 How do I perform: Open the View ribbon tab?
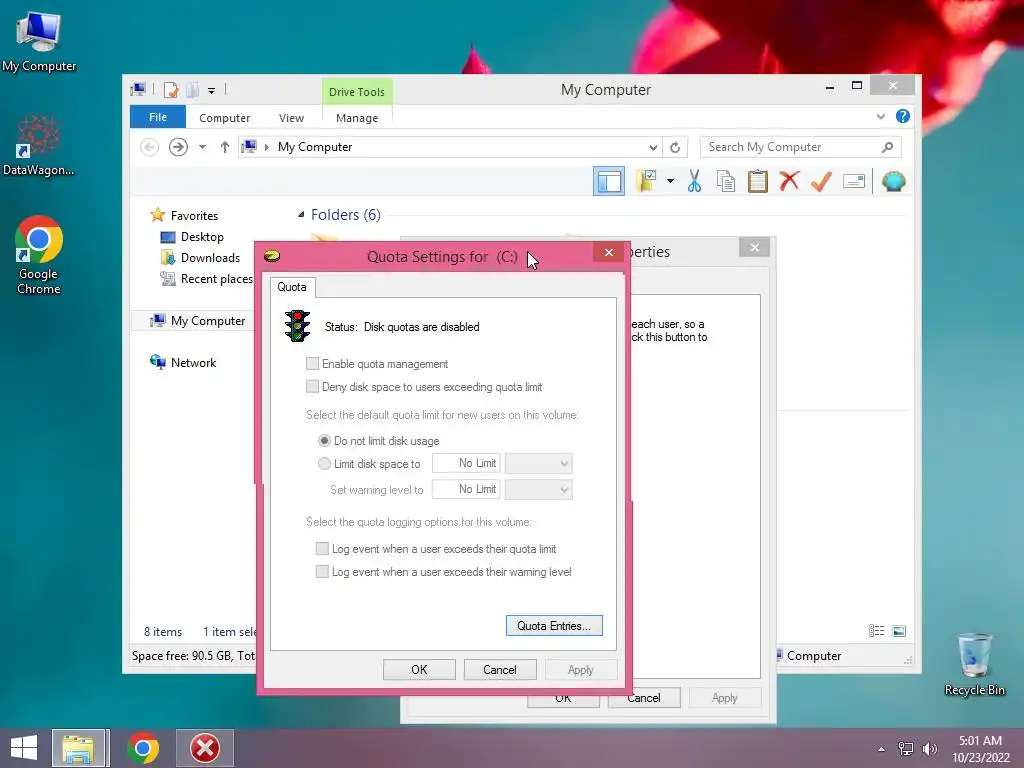coord(291,118)
